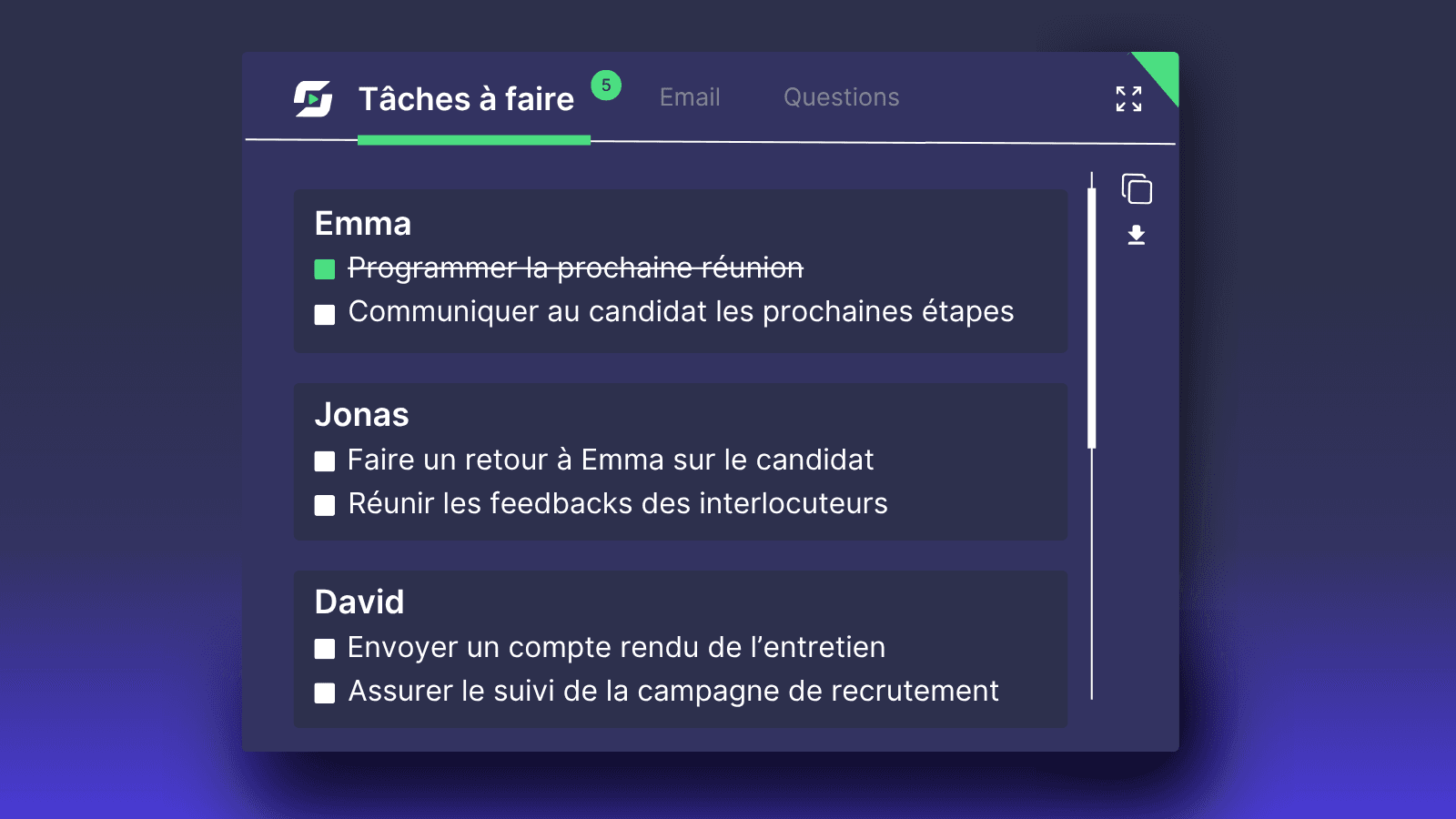Tick 'Réunir les feedbacks des interlocuteurs' checkbox

point(325,506)
